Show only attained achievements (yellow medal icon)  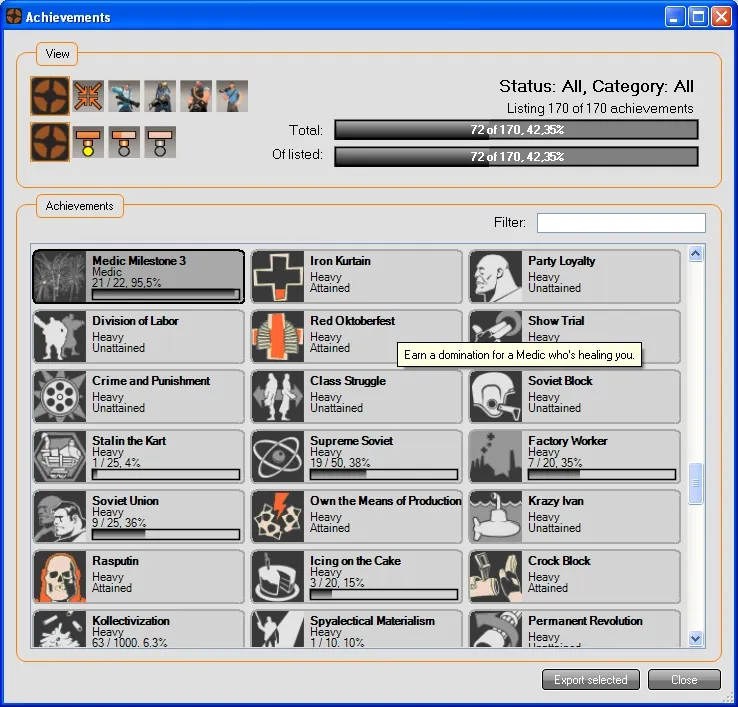click(x=88, y=141)
